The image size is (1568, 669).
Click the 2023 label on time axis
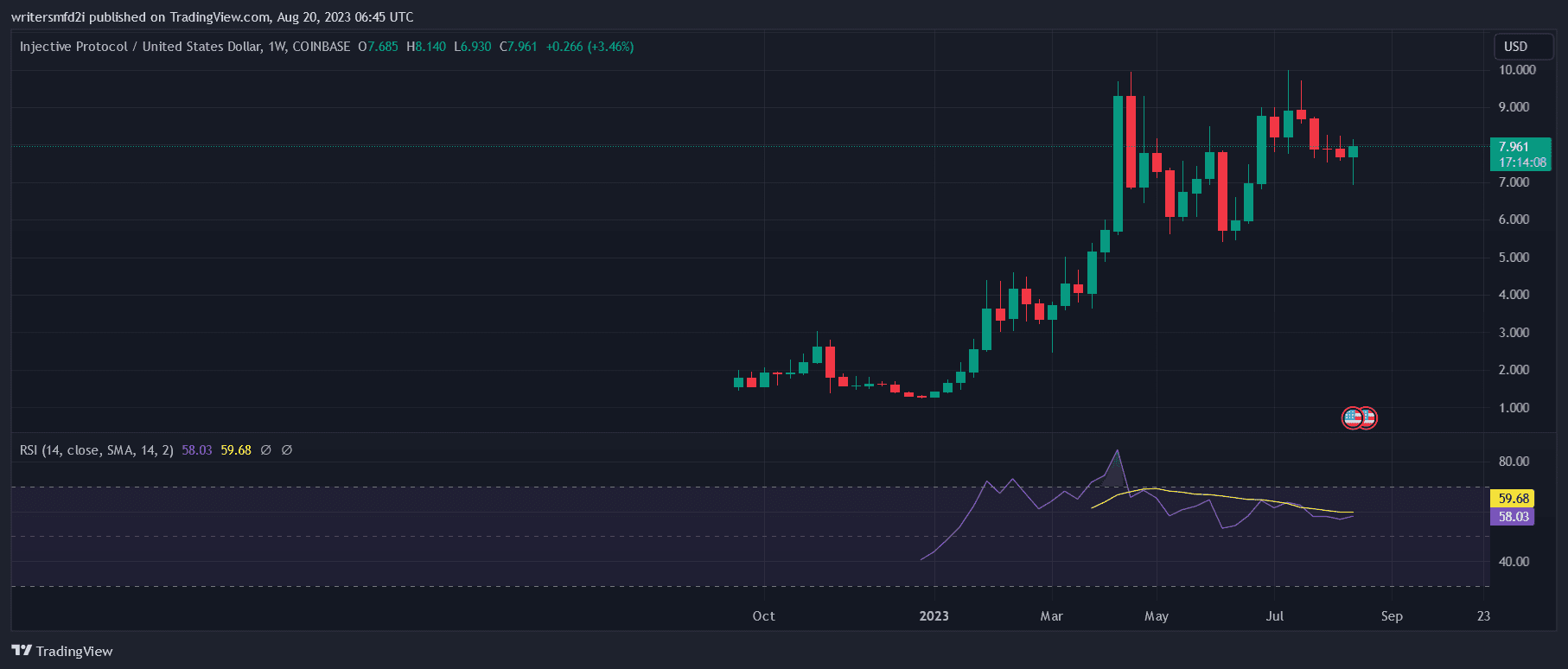[934, 616]
